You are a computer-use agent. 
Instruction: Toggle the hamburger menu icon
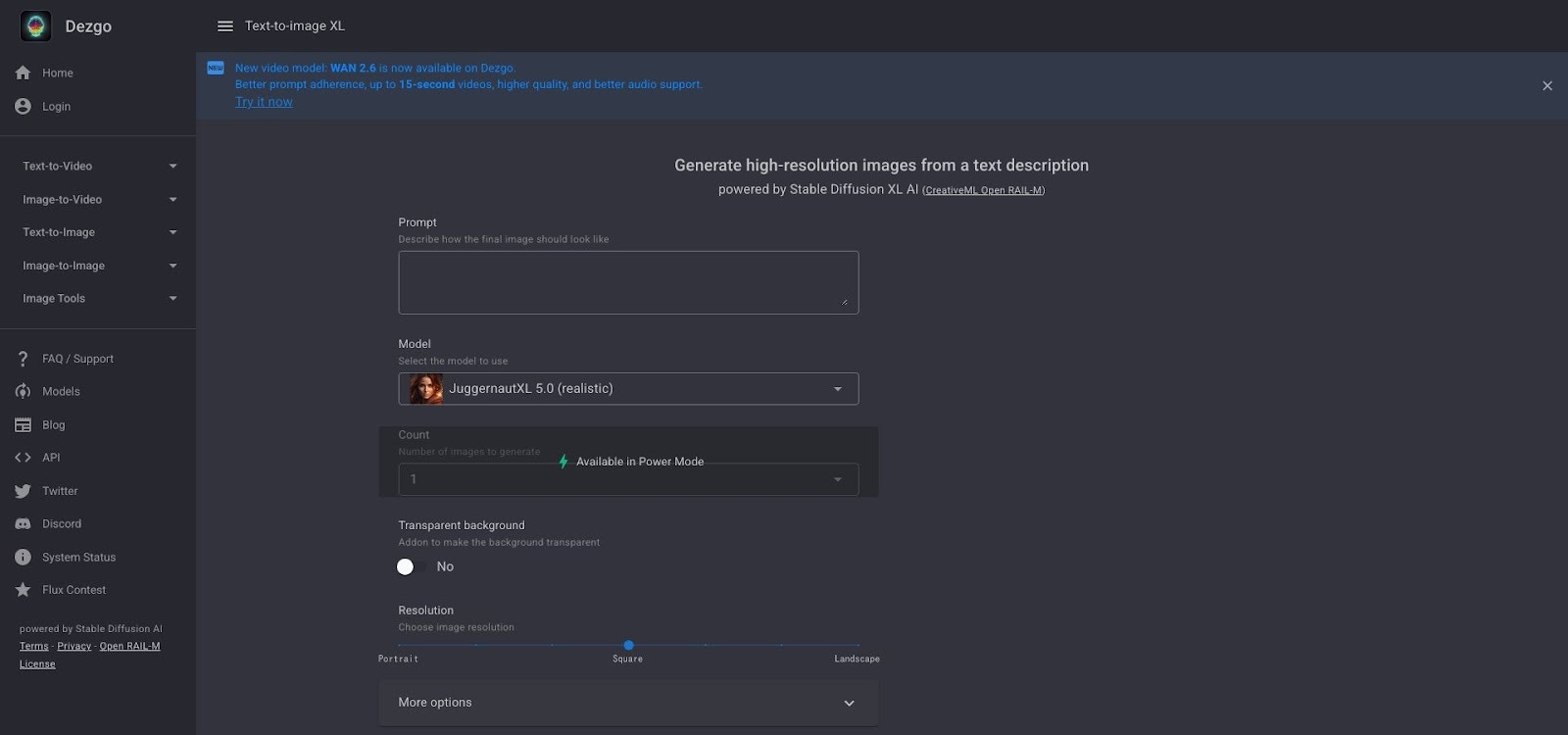click(x=225, y=26)
